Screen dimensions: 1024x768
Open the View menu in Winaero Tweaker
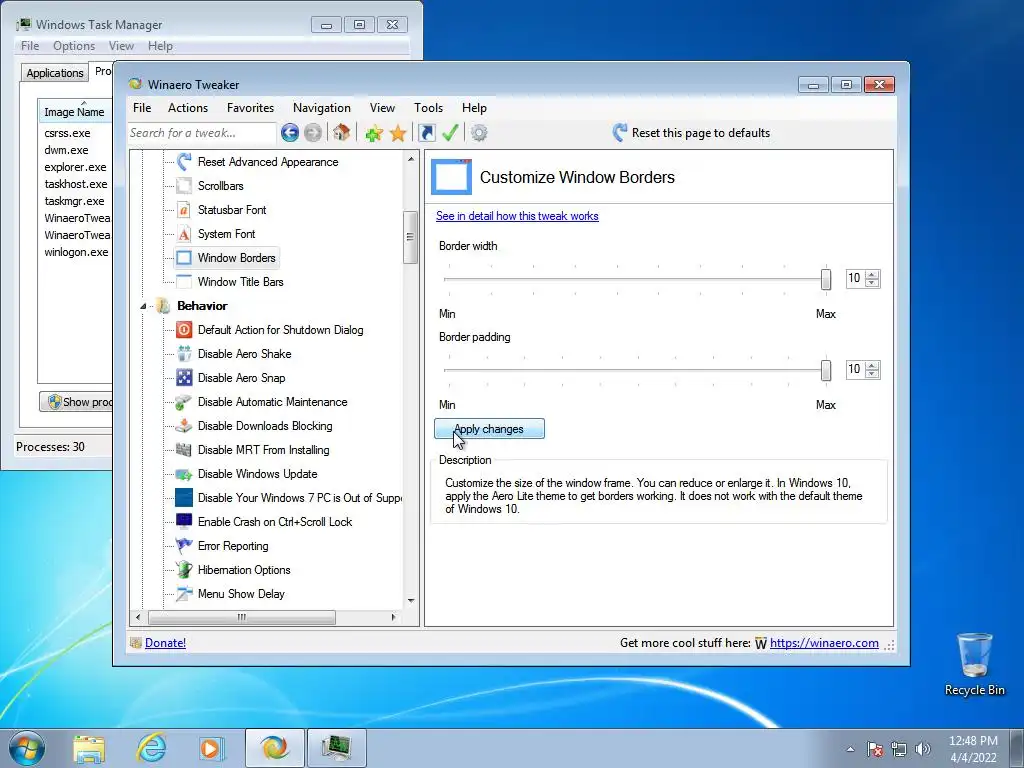[x=382, y=108]
